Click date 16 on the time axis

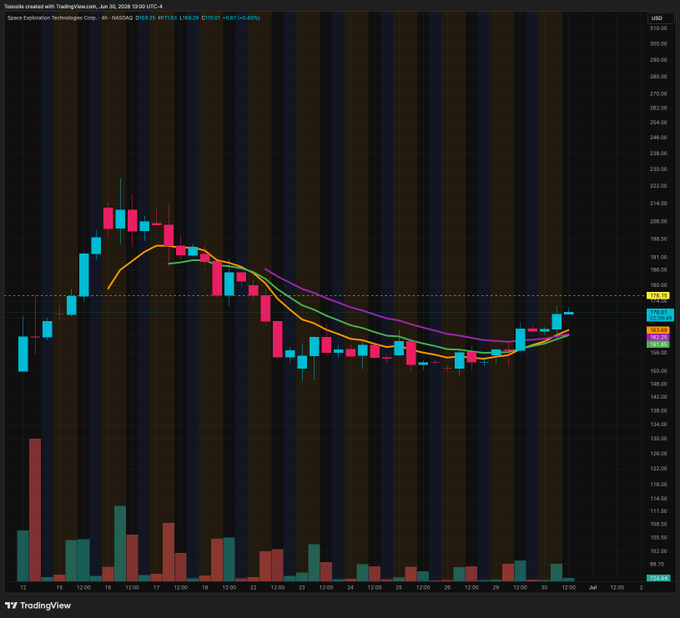click(108, 588)
